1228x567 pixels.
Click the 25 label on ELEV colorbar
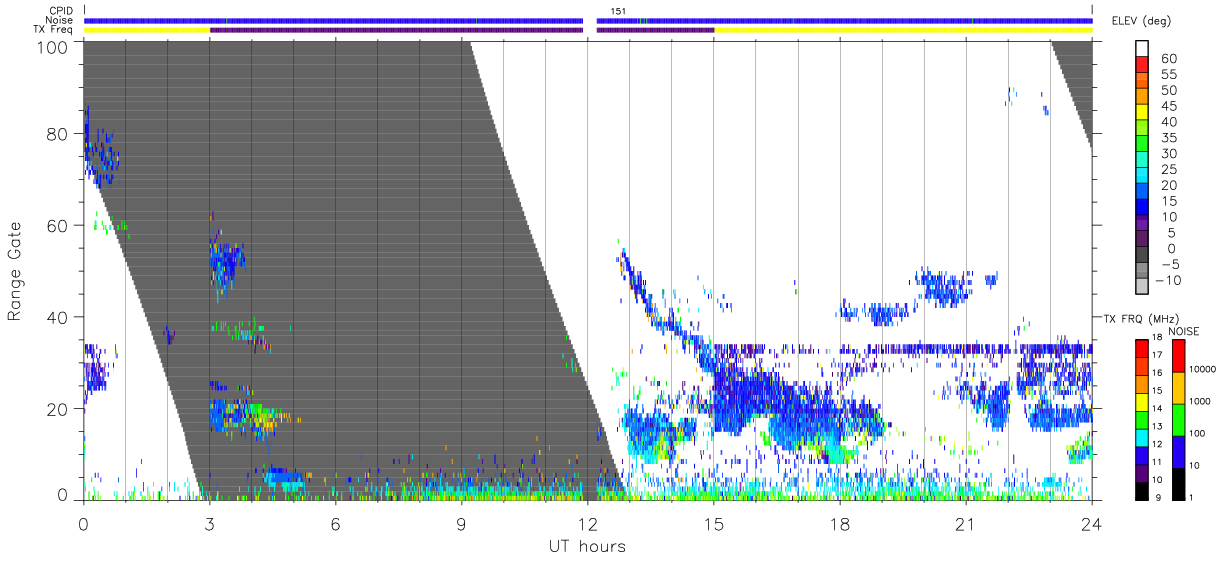1167,170
